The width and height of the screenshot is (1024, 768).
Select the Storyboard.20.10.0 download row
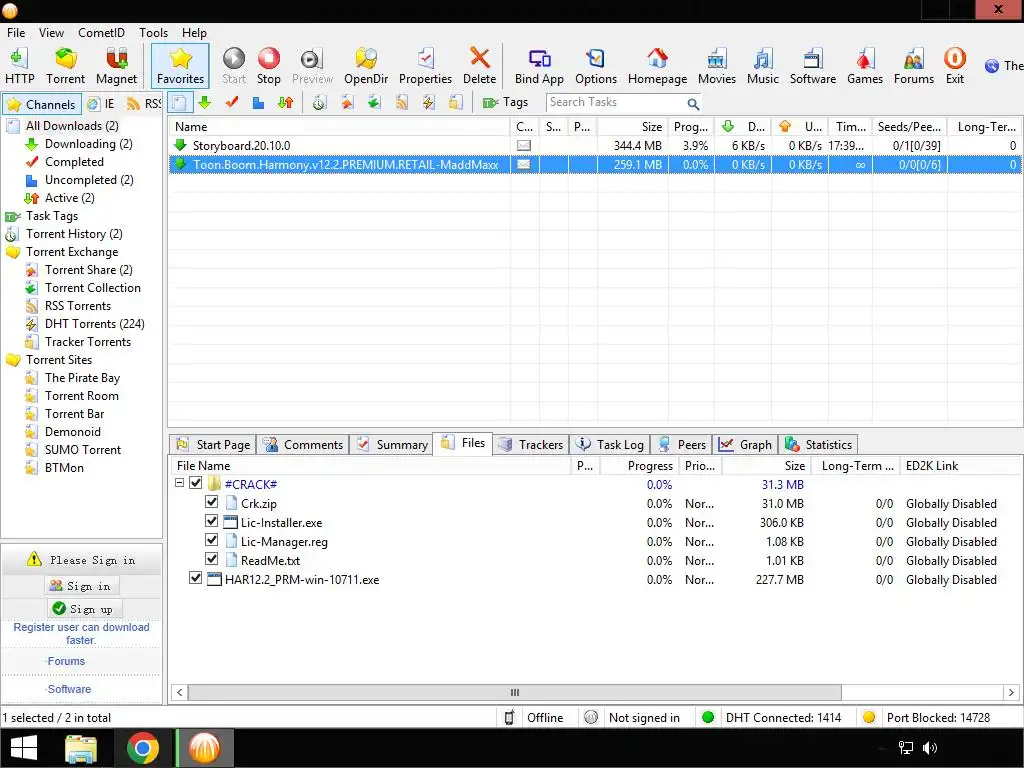pos(595,146)
